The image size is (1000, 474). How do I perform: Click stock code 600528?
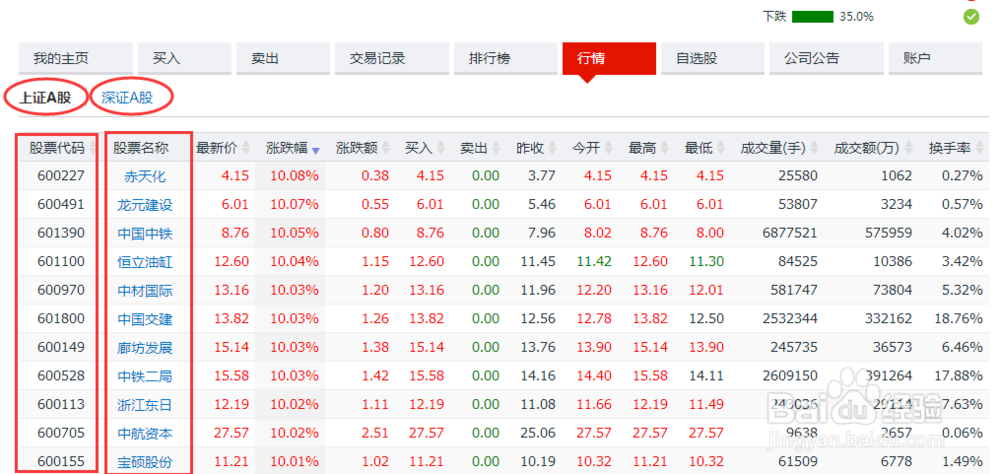61,375
